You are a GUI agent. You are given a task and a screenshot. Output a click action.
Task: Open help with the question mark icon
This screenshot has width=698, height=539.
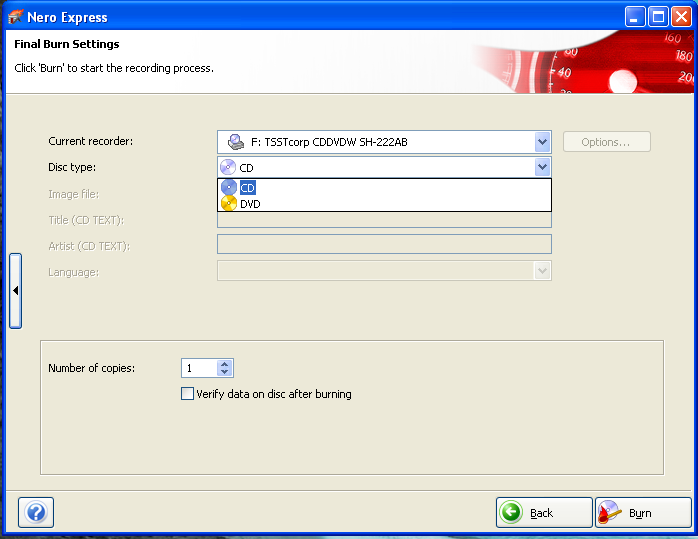coord(36,512)
